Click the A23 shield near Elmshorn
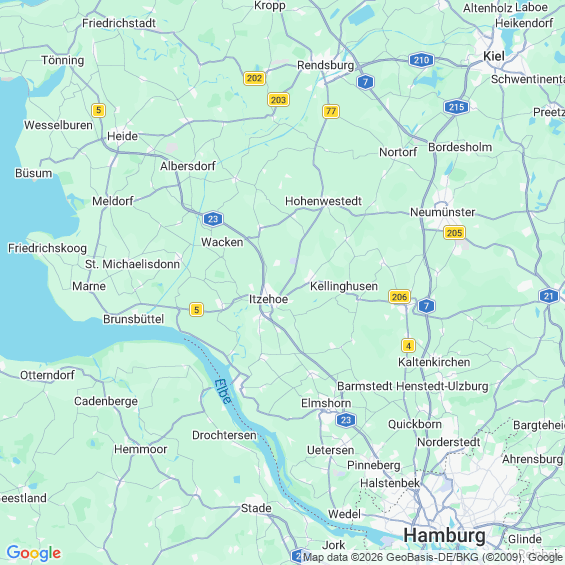This screenshot has height=565, width=565. tap(346, 420)
